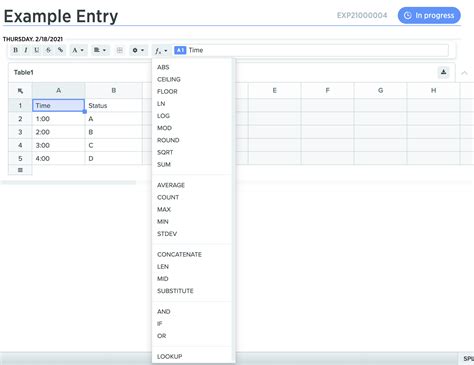Click the 1:00 cell
Image resolution: width=474 pixels, height=365 pixels.
click(58, 119)
